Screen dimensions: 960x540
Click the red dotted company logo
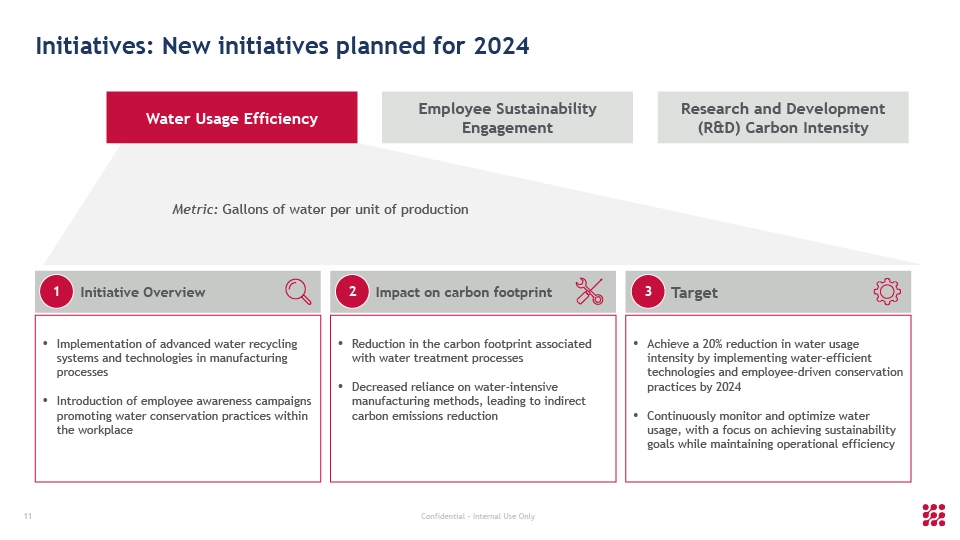point(934,516)
